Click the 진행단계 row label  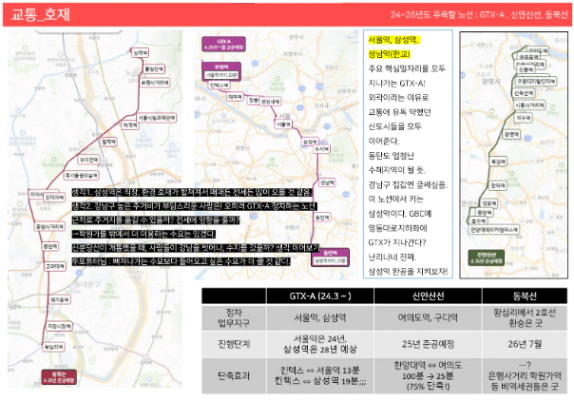coord(234,344)
